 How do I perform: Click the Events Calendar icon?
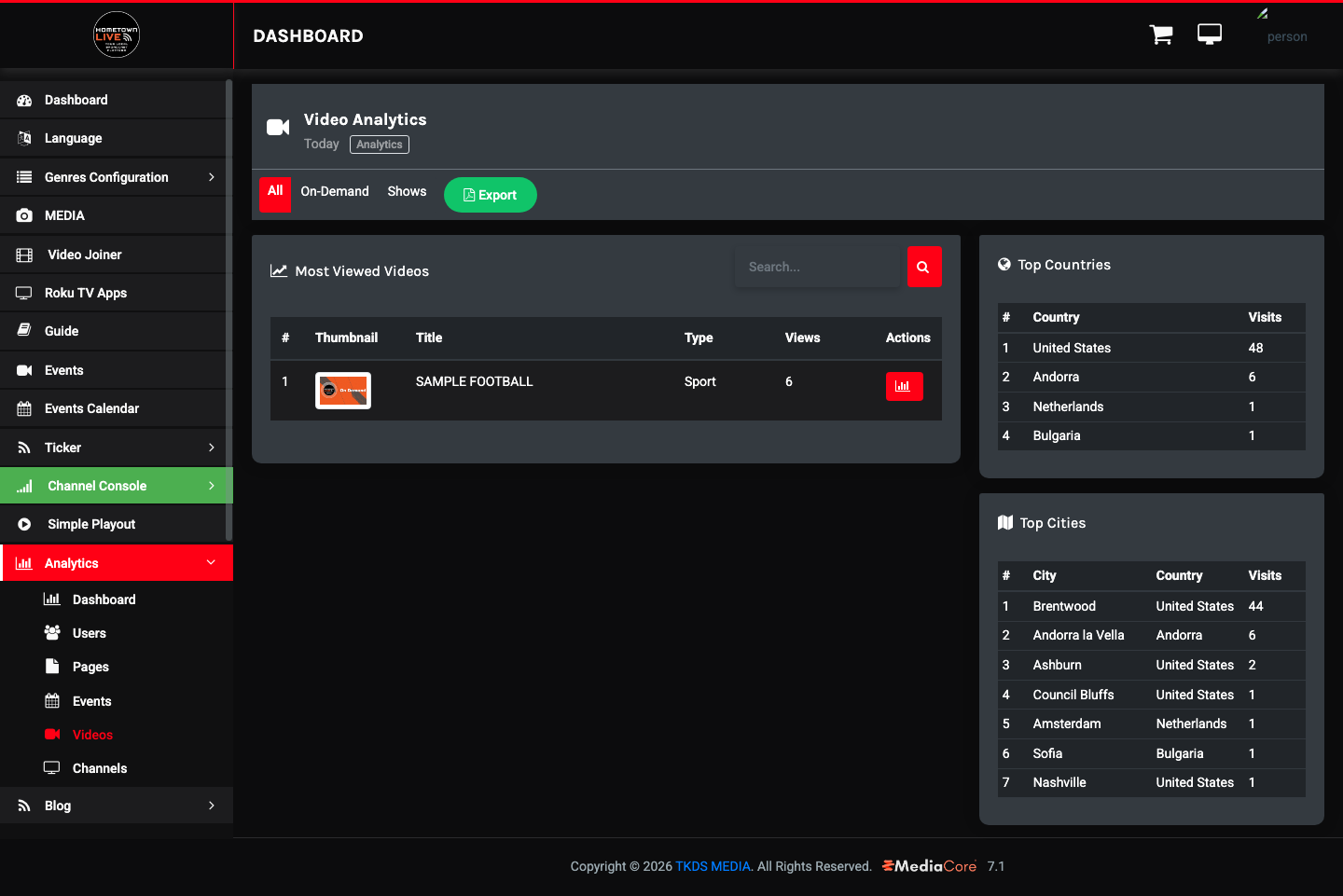[24, 408]
